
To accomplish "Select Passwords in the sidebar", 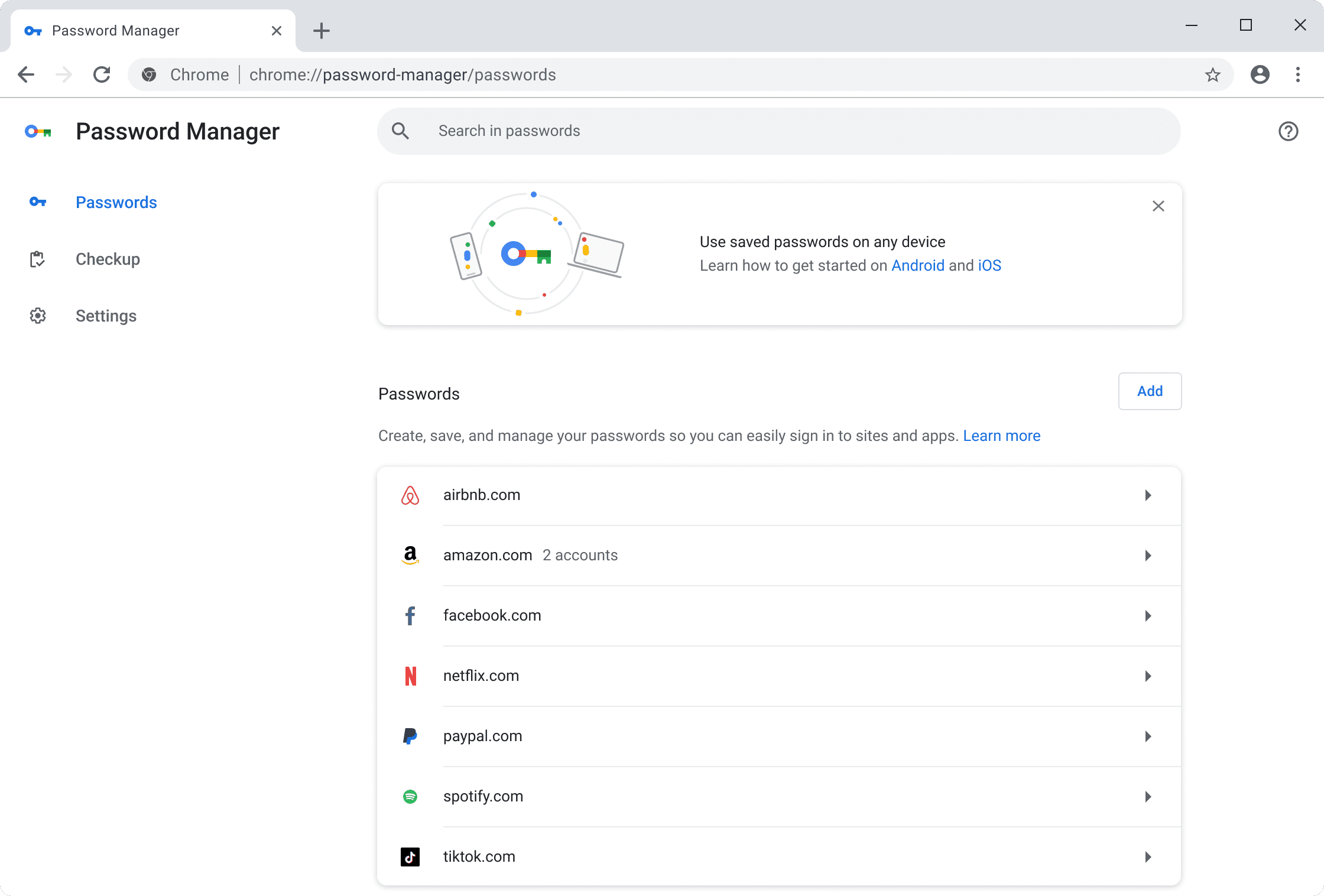I will pos(116,202).
